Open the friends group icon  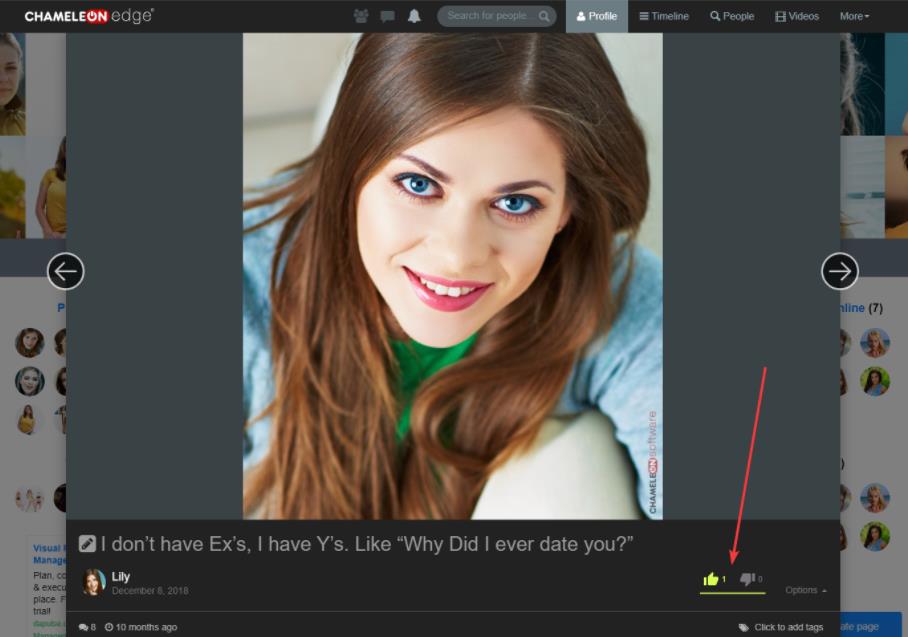click(x=361, y=16)
